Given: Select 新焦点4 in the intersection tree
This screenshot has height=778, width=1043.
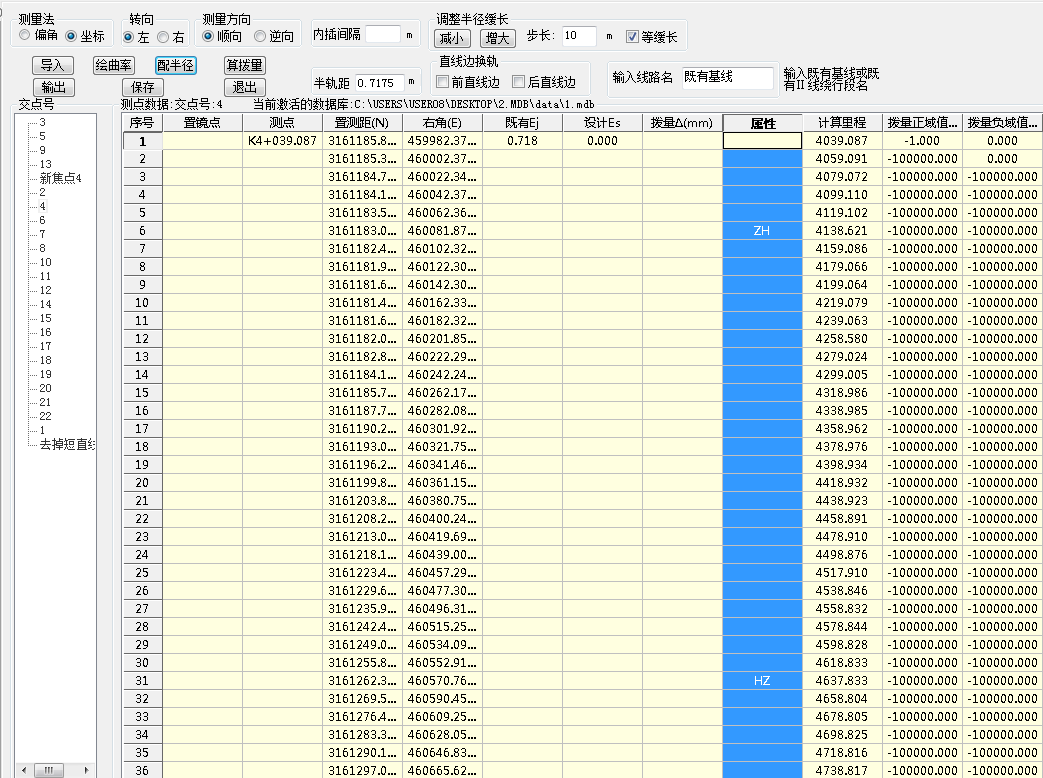Looking at the screenshot, I should click(60, 178).
